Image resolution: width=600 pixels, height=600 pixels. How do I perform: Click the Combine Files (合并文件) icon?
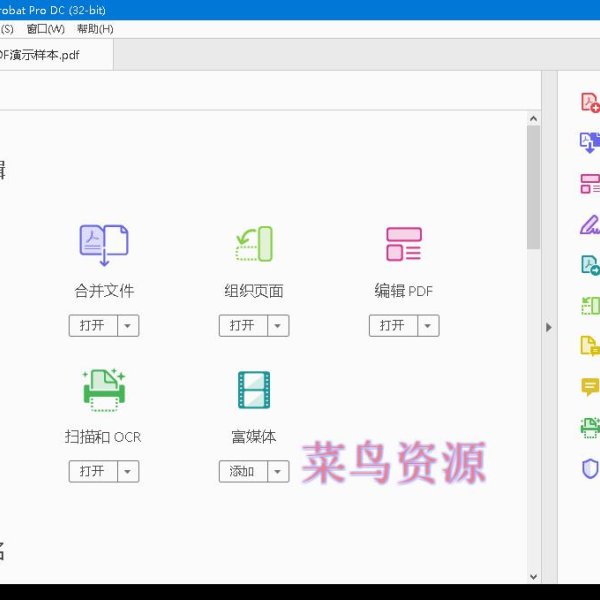tap(104, 245)
